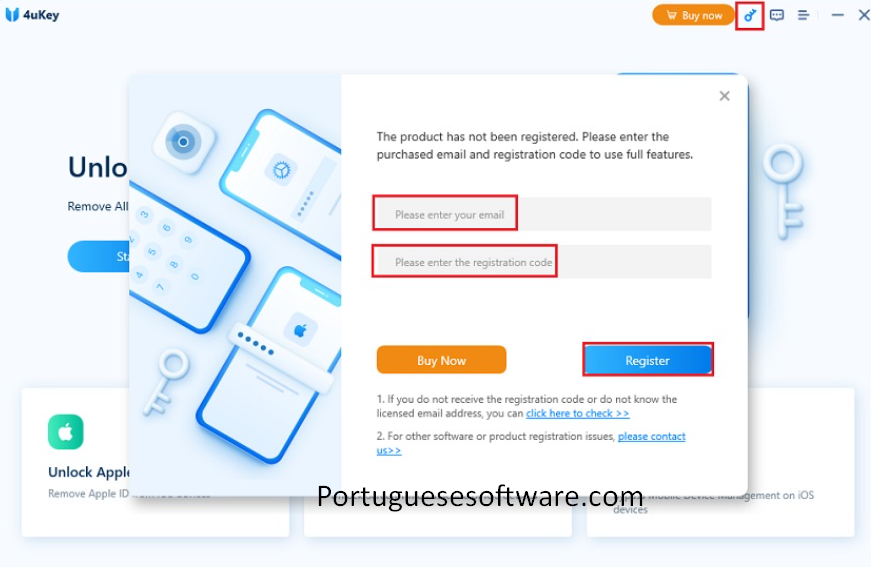
Task: Open the hamburger menu icon
Action: (x=803, y=15)
